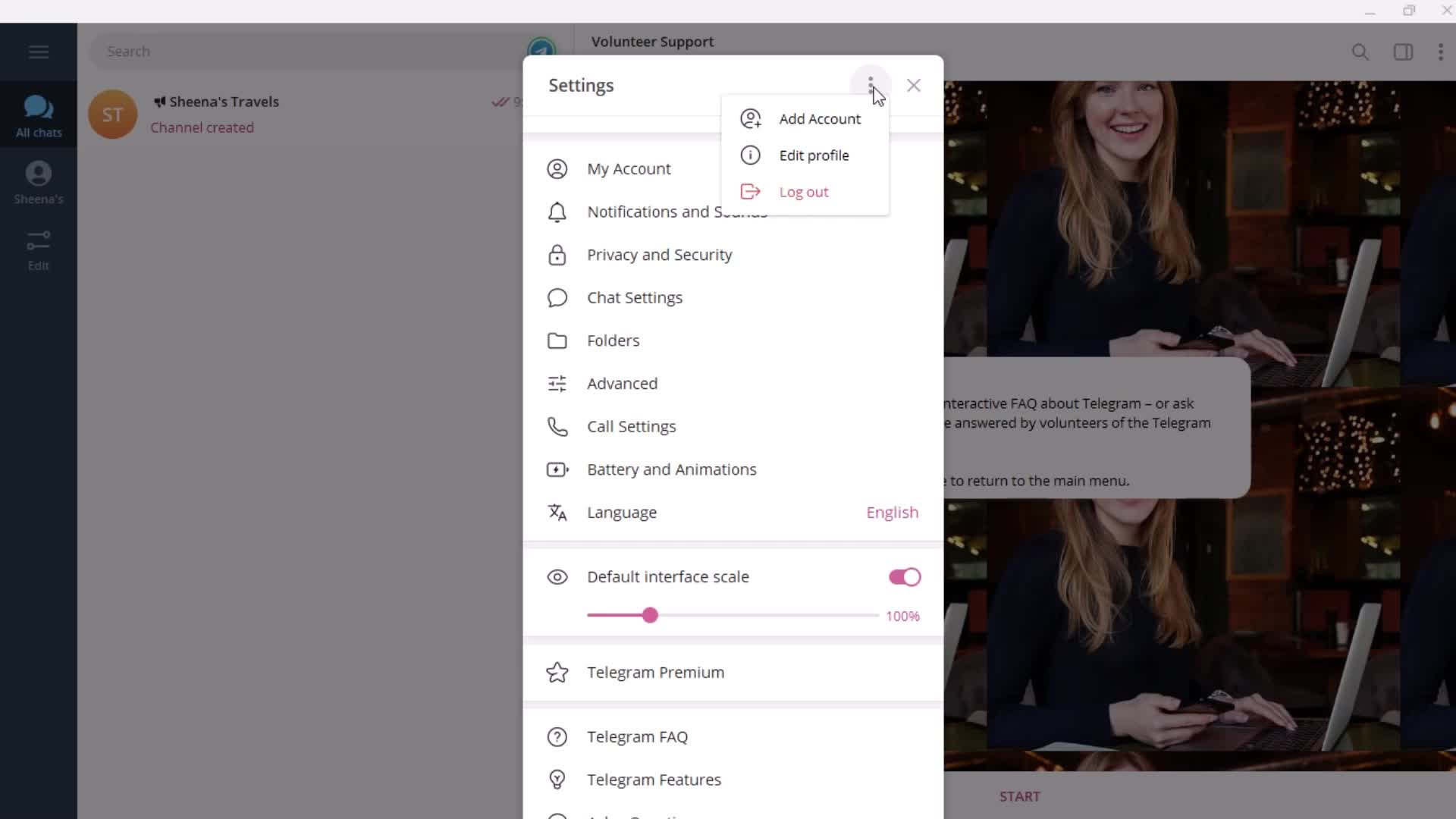Open Notifications and Sounds settings

[677, 211]
